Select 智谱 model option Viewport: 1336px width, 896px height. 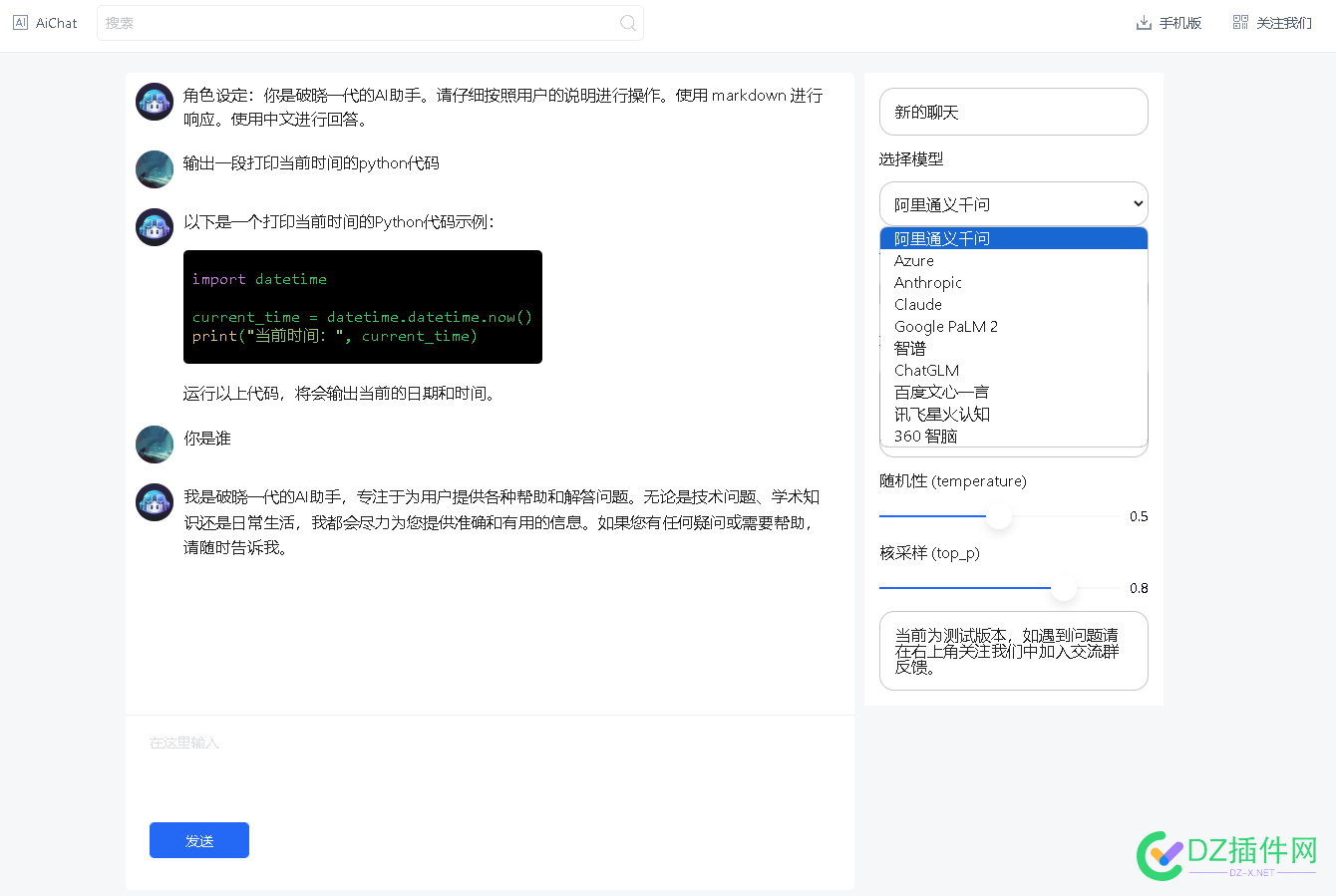tap(1014, 348)
